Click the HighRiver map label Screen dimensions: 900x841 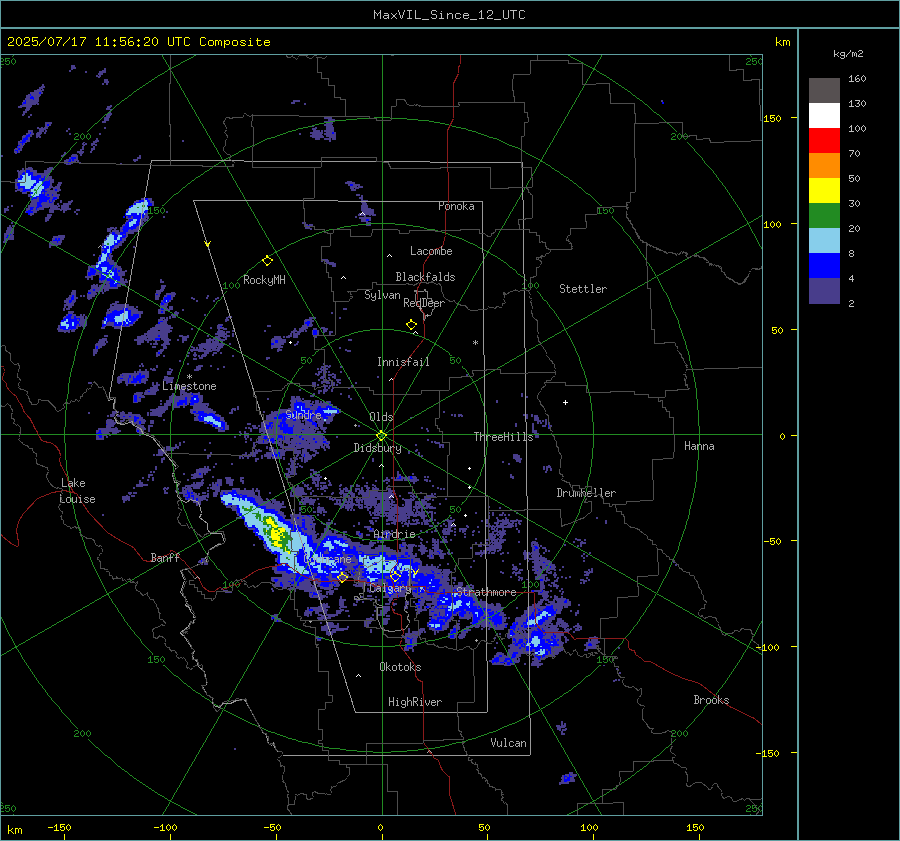coord(415,702)
